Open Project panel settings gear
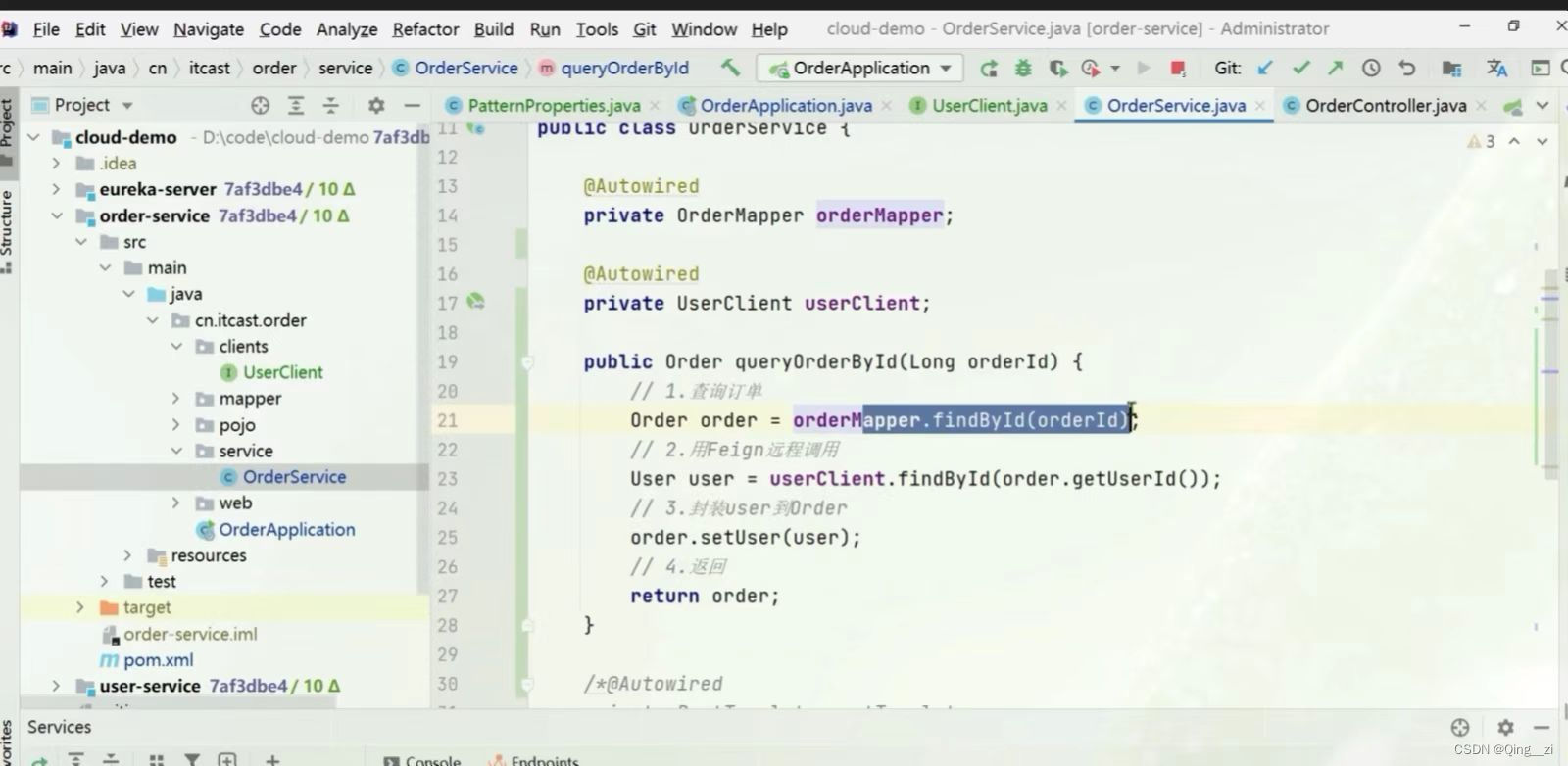1568x766 pixels. coord(376,105)
